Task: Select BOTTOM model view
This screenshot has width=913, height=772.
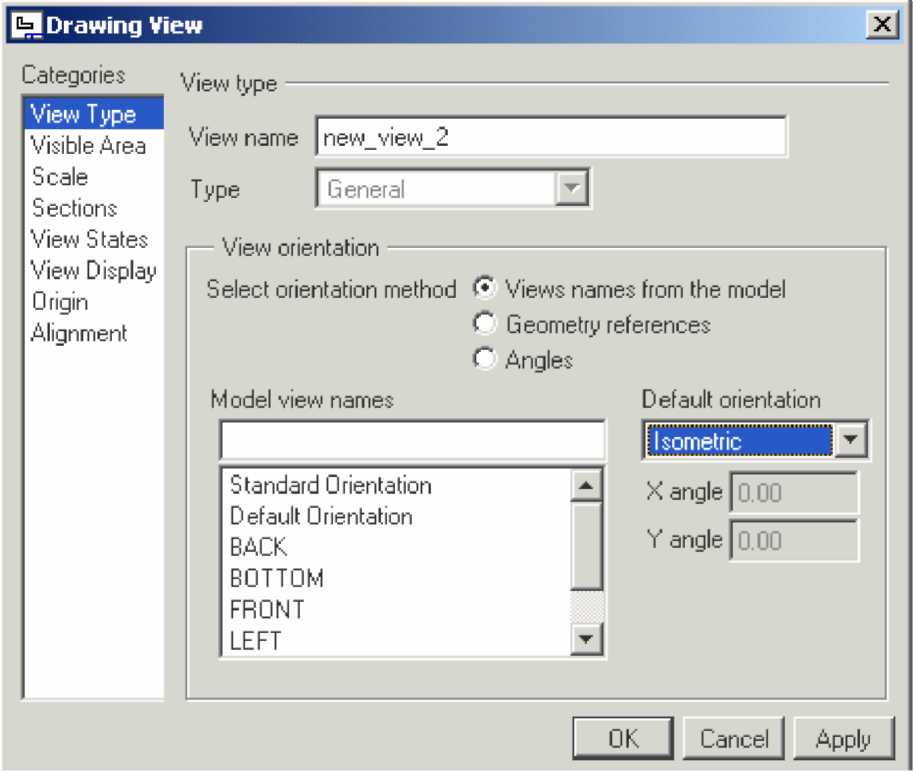Action: pos(277,578)
